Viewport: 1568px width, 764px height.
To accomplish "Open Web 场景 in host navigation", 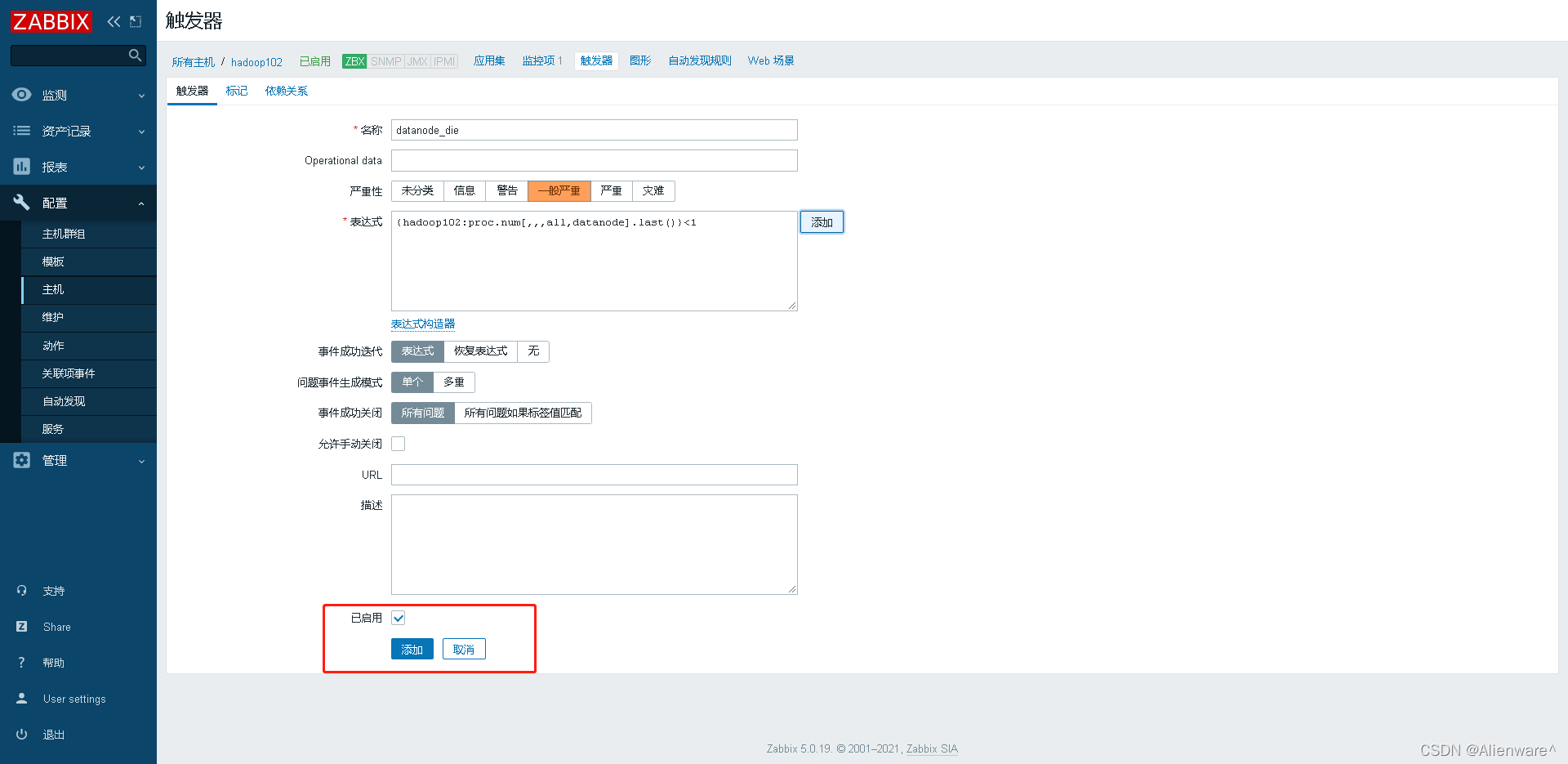I will point(771,61).
